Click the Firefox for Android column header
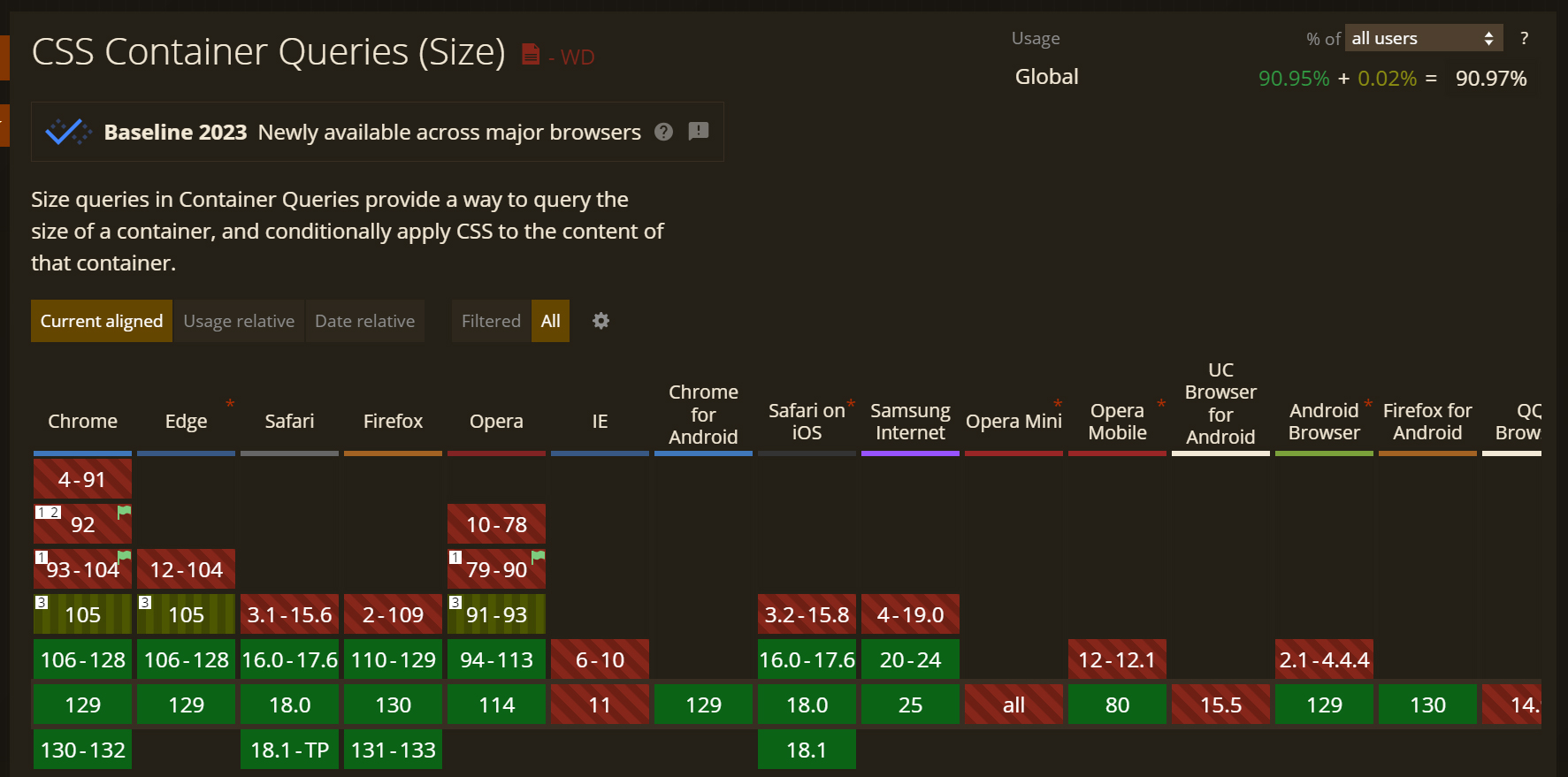 point(1427,421)
